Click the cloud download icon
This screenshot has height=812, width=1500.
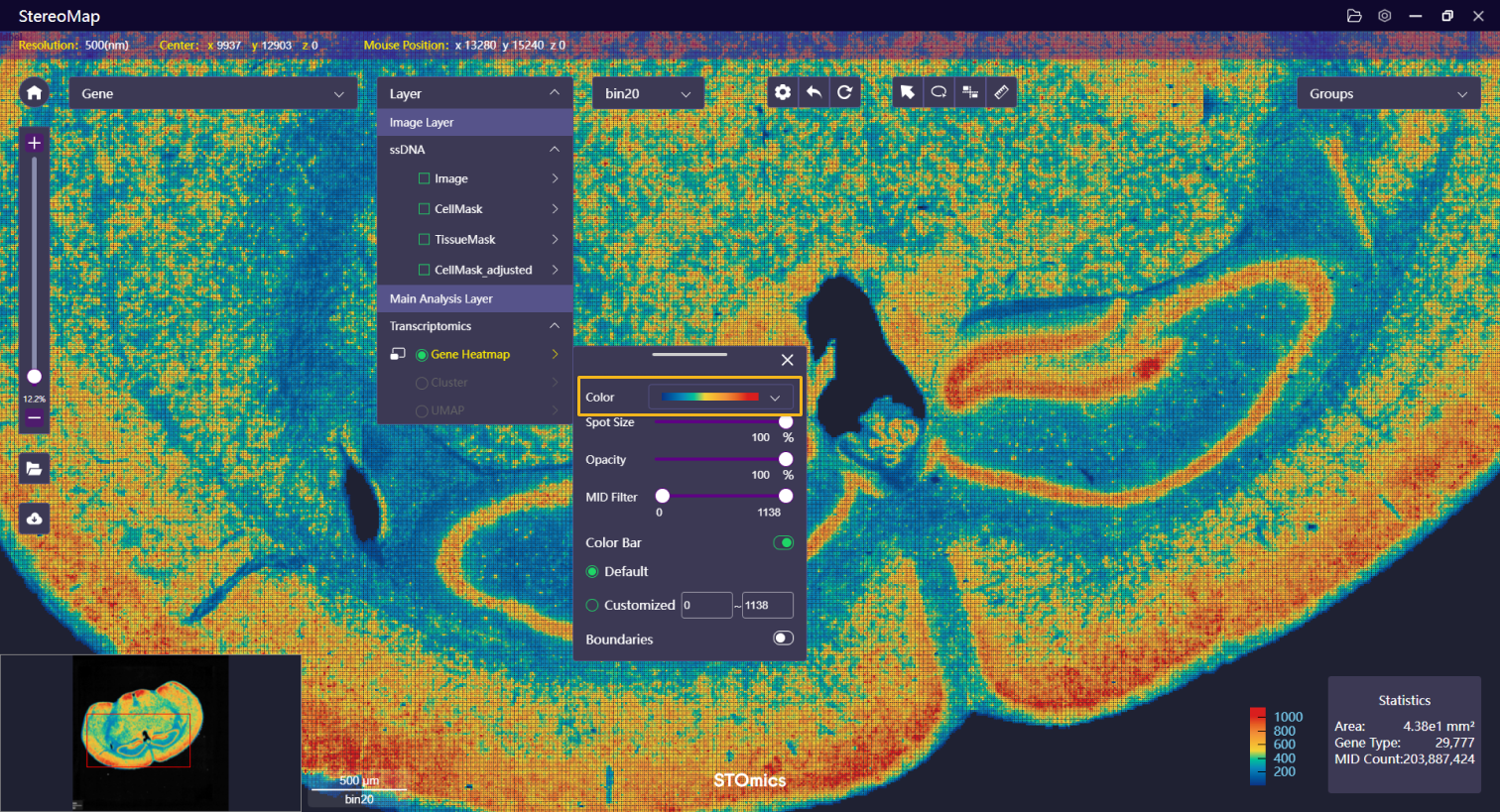(x=34, y=519)
